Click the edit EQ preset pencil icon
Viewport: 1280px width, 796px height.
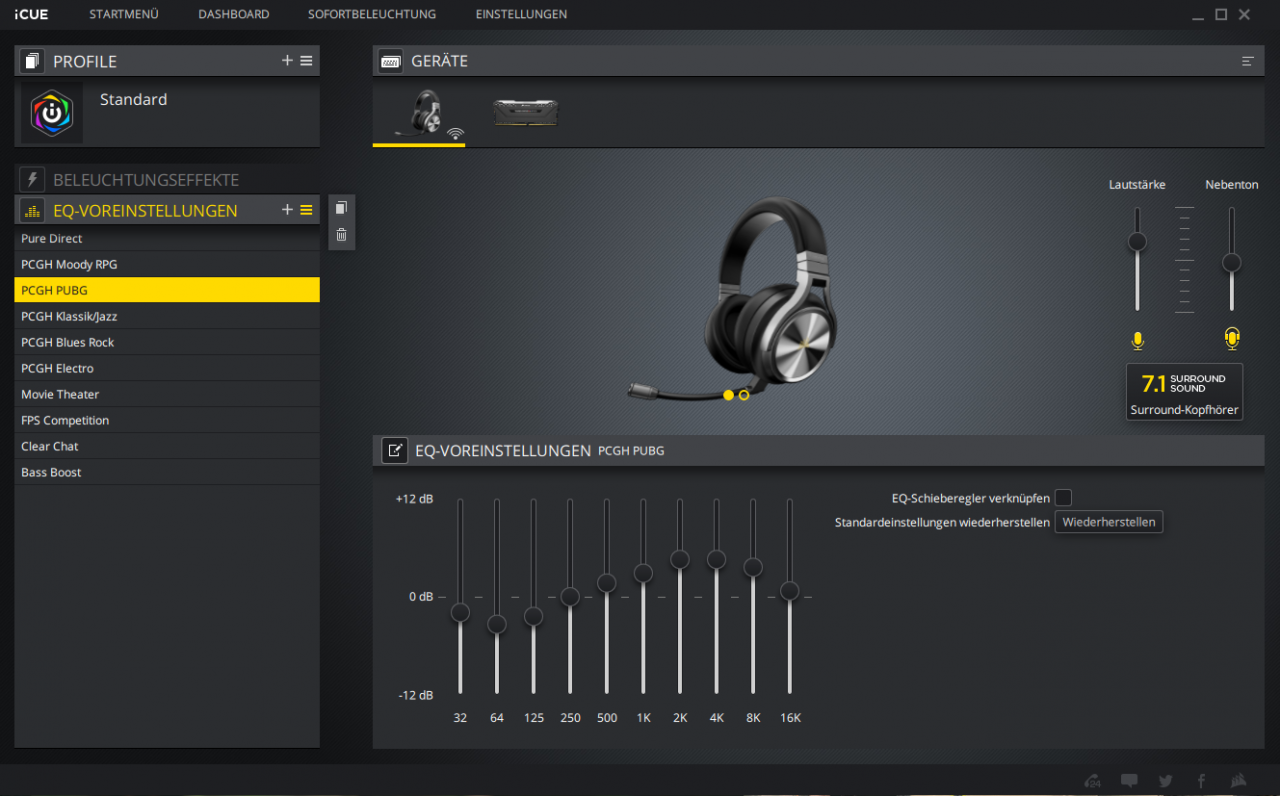tap(394, 450)
